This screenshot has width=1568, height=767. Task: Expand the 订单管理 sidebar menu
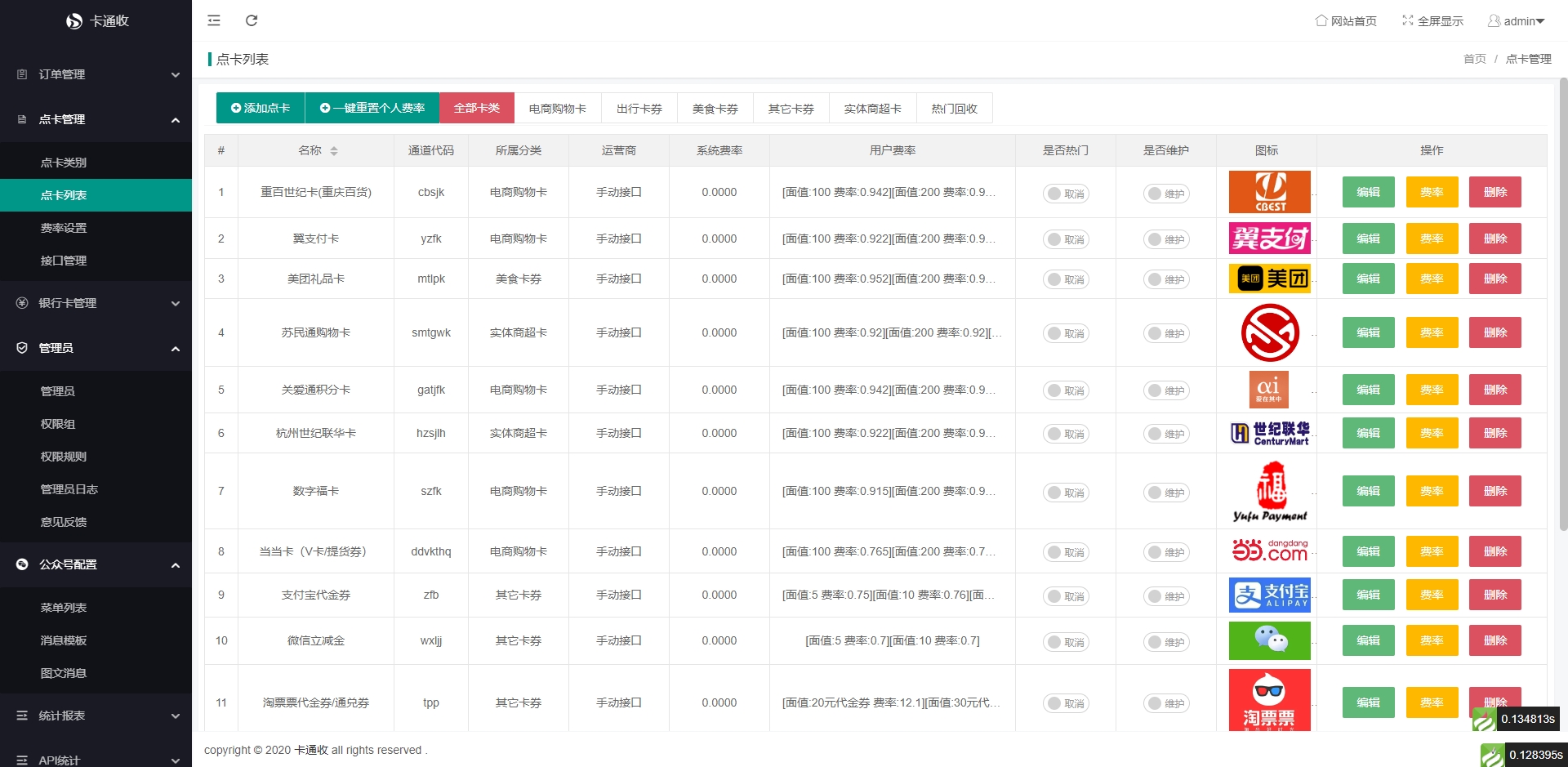96,74
